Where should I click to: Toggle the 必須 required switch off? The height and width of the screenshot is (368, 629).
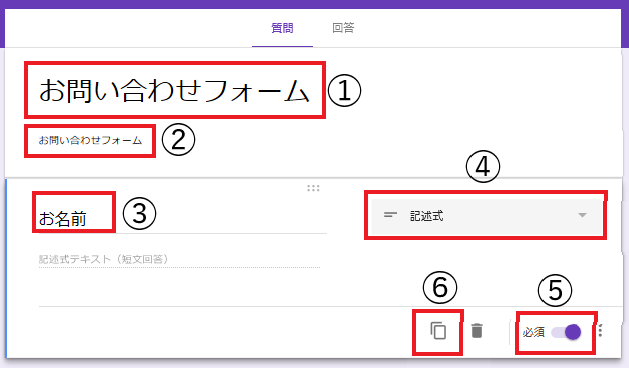pos(566,332)
